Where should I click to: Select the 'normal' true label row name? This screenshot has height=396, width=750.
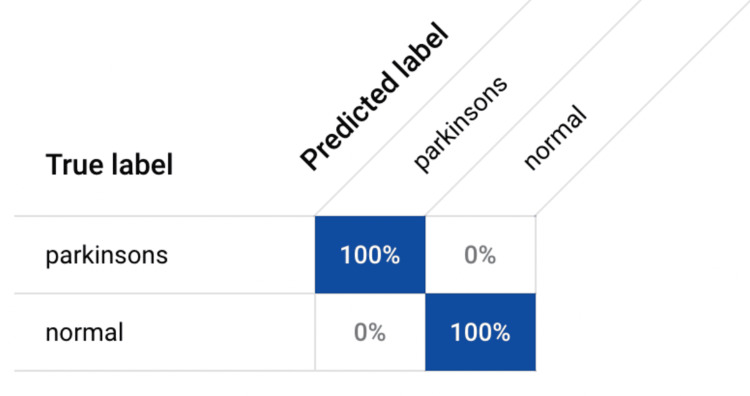[84, 332]
